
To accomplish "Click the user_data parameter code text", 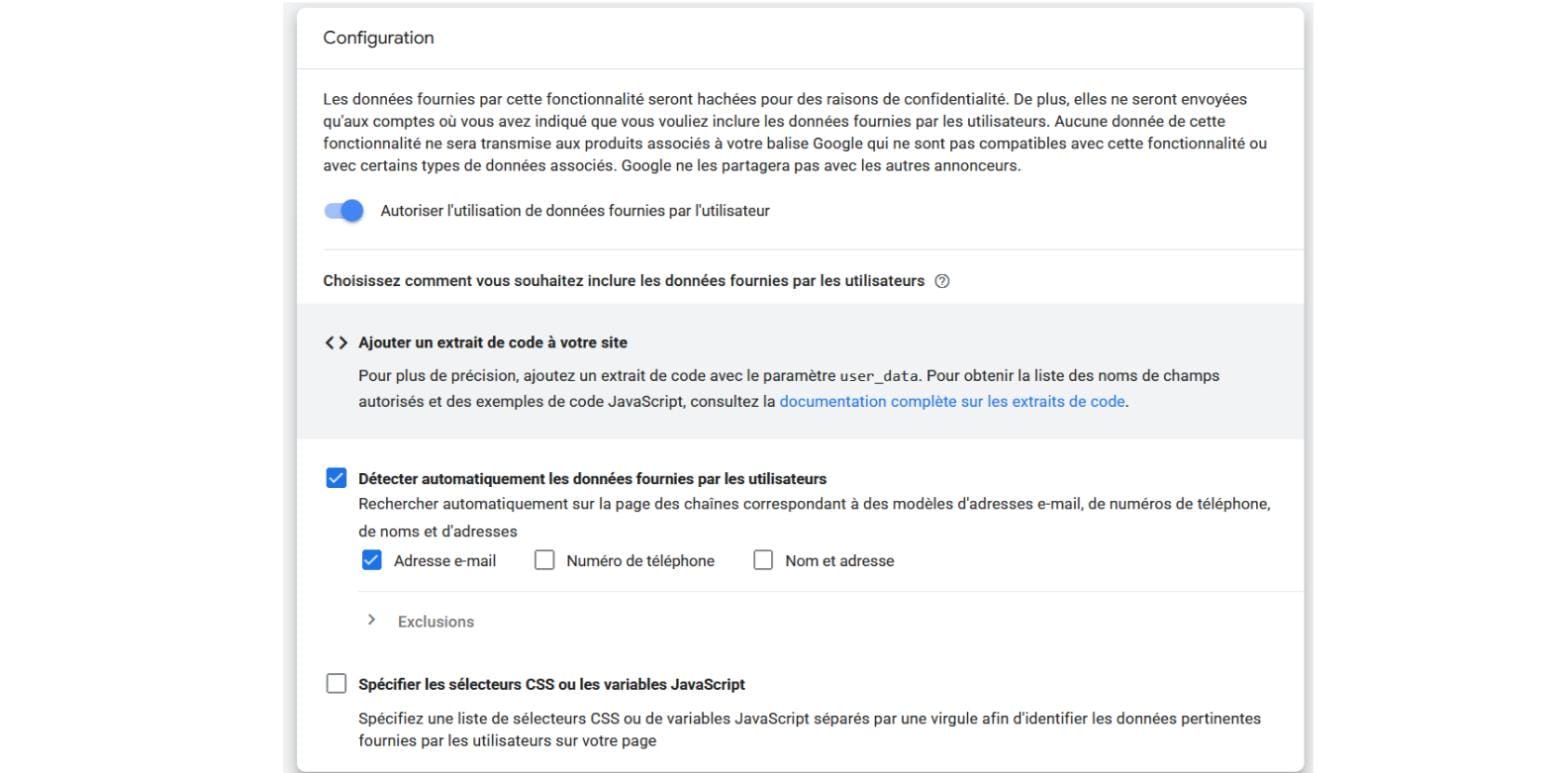I will click(878, 377).
